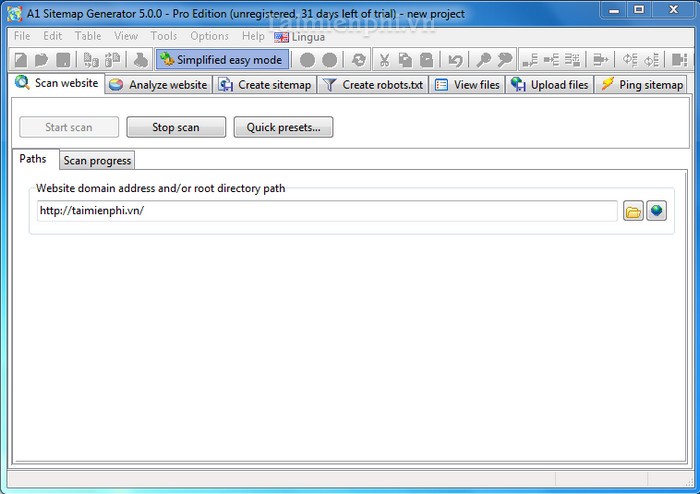700x494 pixels.
Task: Click the New project toolbar icon
Action: tap(21, 60)
